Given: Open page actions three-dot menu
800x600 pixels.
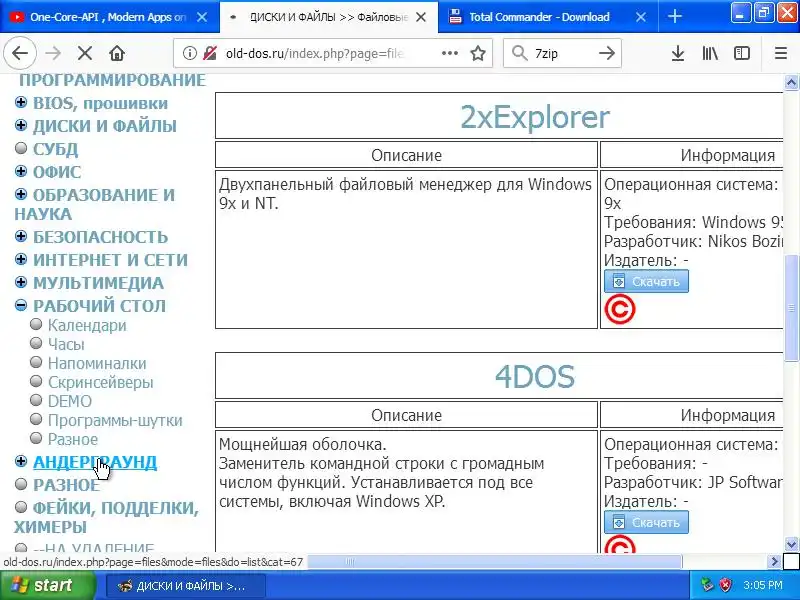Looking at the screenshot, I should tap(449, 53).
